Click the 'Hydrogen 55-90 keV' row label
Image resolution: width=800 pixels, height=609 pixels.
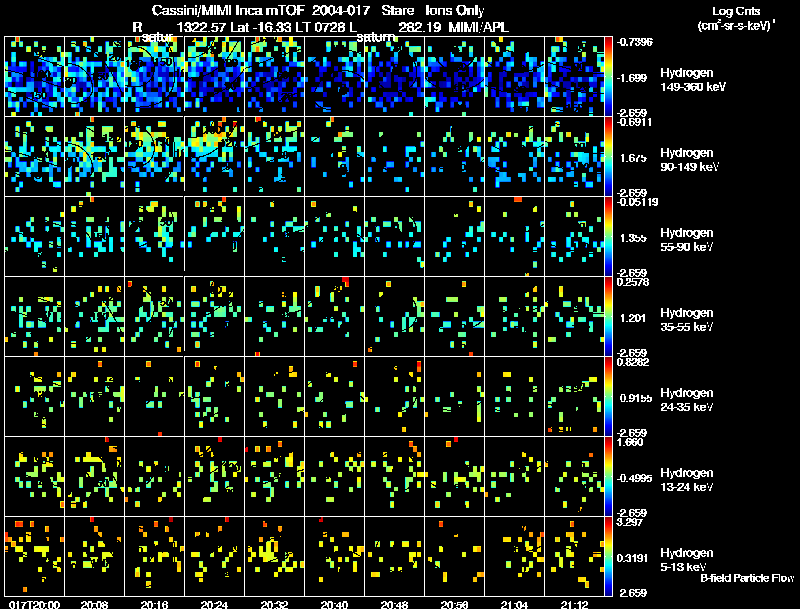click(x=687, y=240)
